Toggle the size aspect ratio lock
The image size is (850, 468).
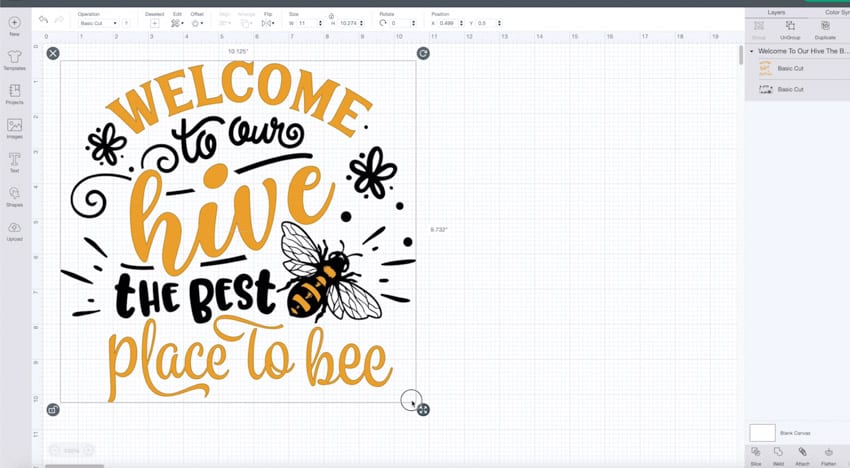[x=331, y=16]
